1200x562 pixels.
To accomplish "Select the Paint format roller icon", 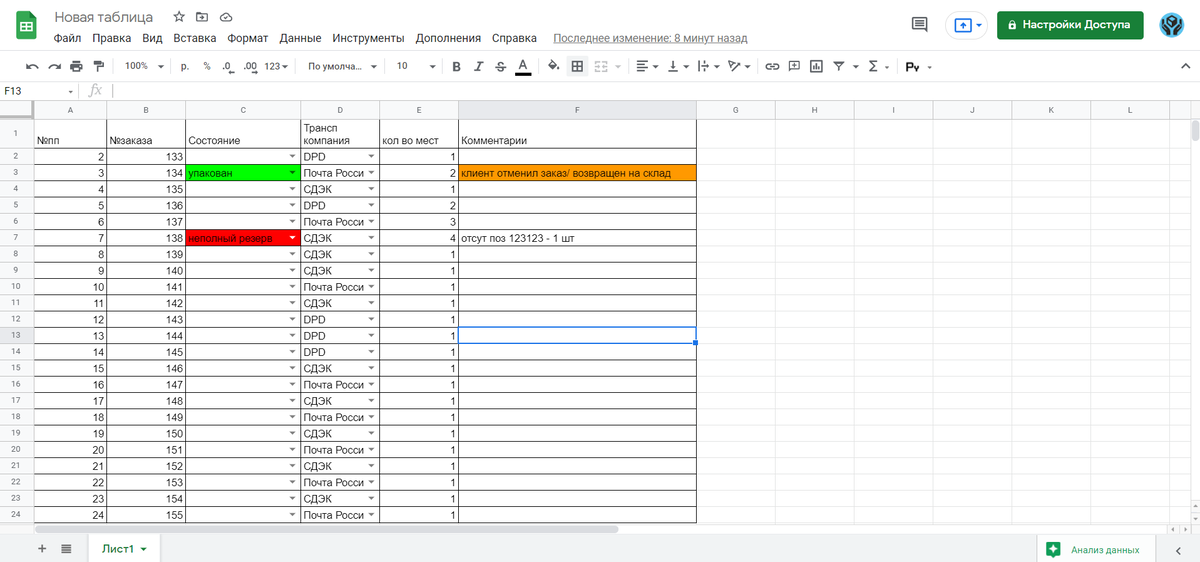I will point(98,66).
